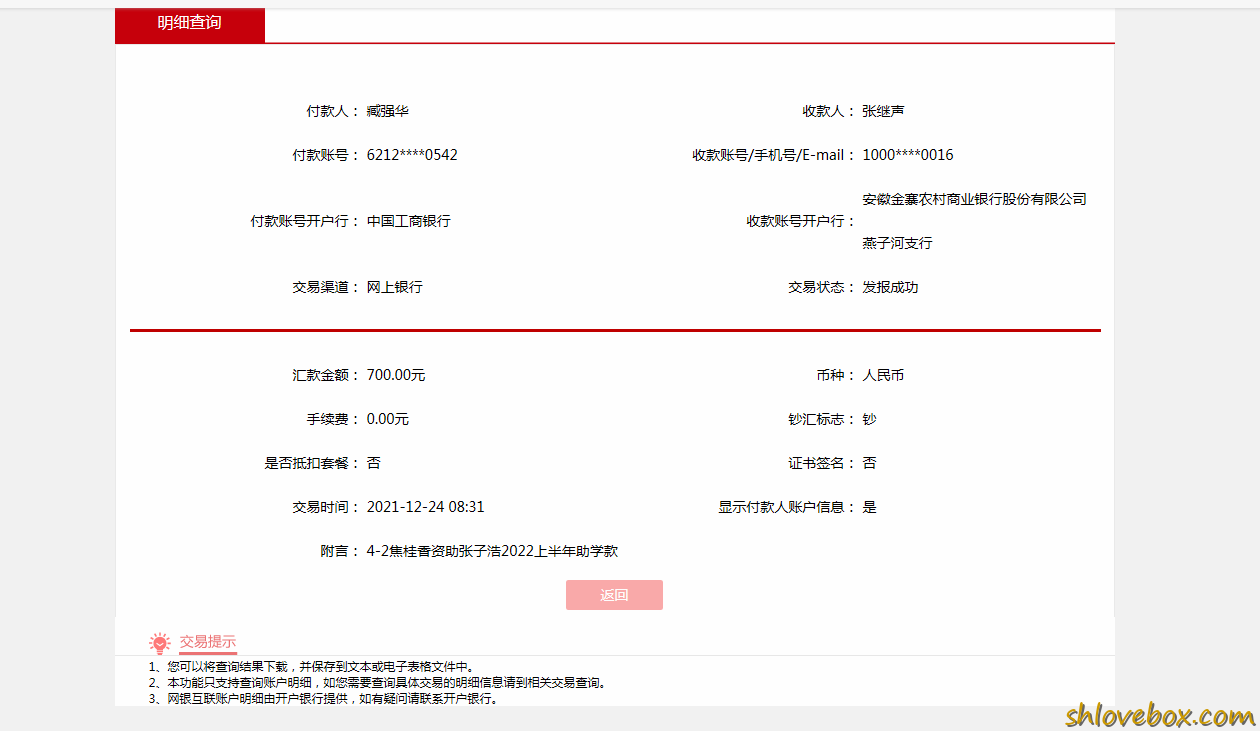
Task: Click the 是 value for 显示付款人账户信息
Action: coord(869,507)
